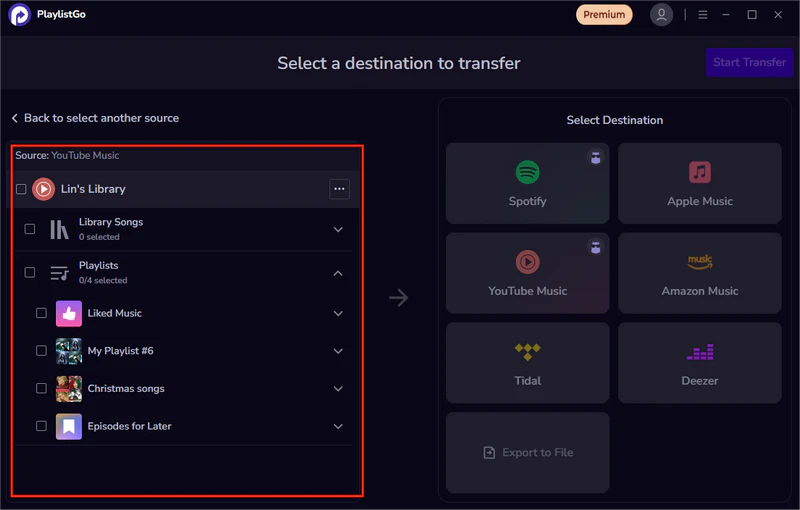
Task: Choose YouTube Music destination card
Action: [528, 273]
